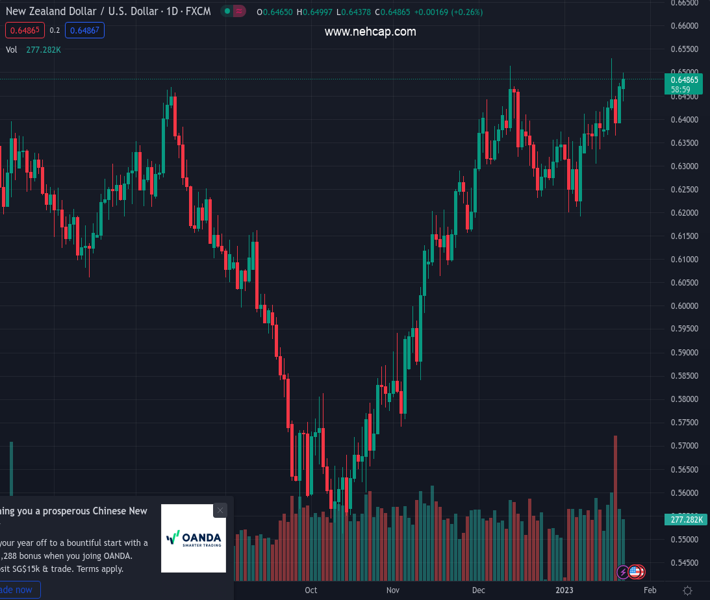Viewport: 710px width, 600px height.
Task: Close the OANDA advertisement popup
Action: [x=220, y=510]
